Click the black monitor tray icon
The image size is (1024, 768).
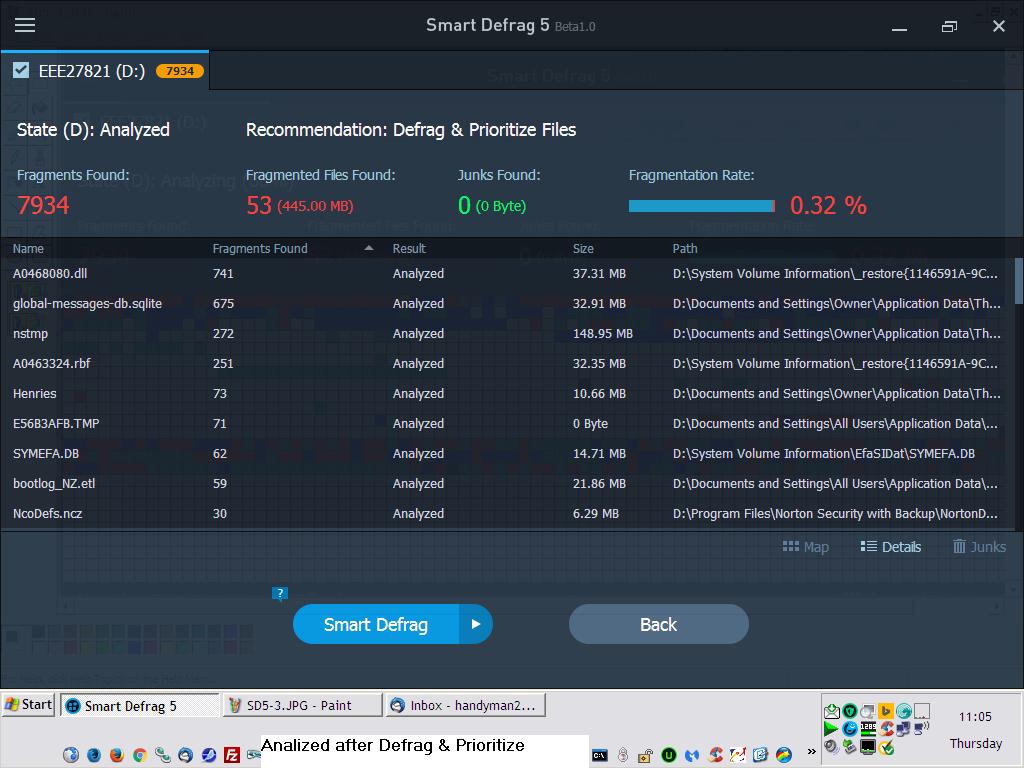(868, 747)
